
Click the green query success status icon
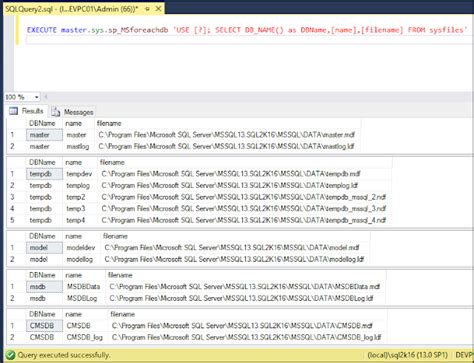pos(10,355)
